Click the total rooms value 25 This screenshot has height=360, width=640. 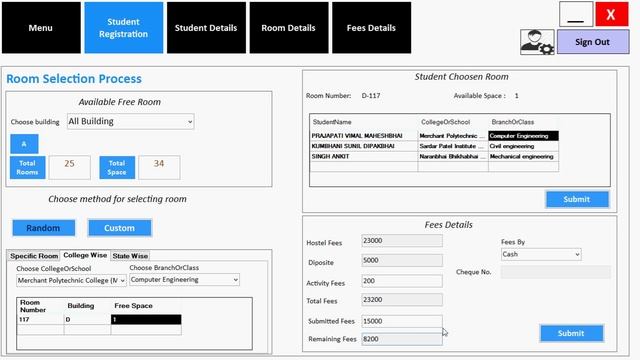[69, 167]
